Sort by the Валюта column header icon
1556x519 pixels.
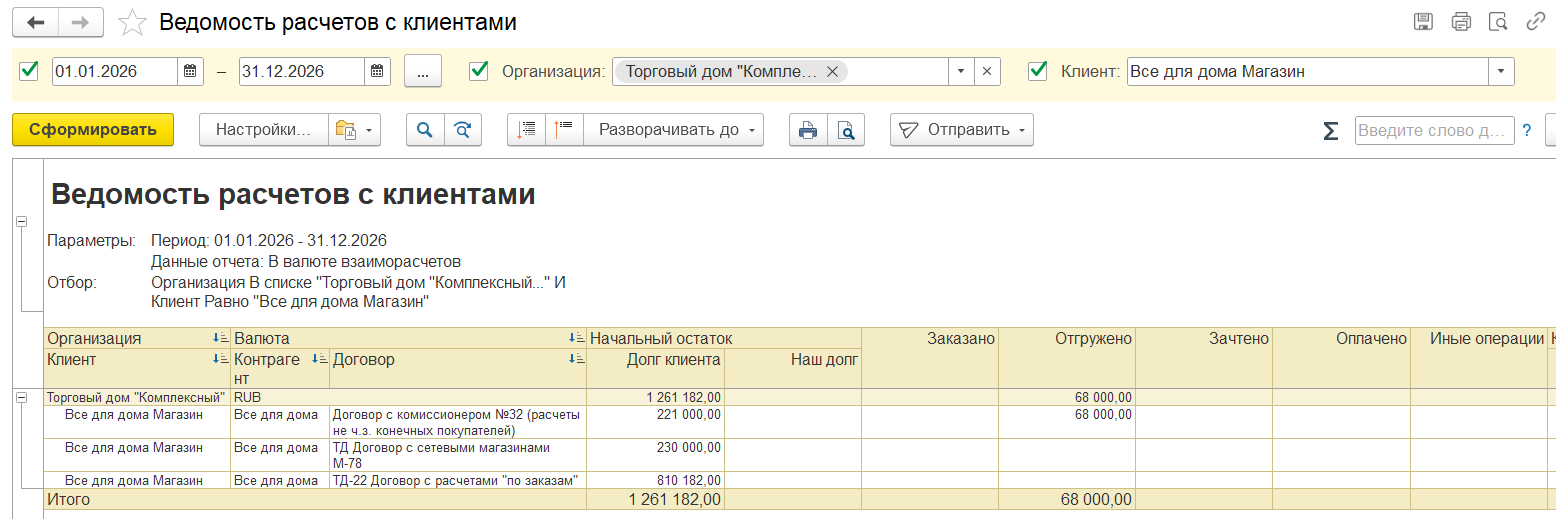(x=577, y=339)
